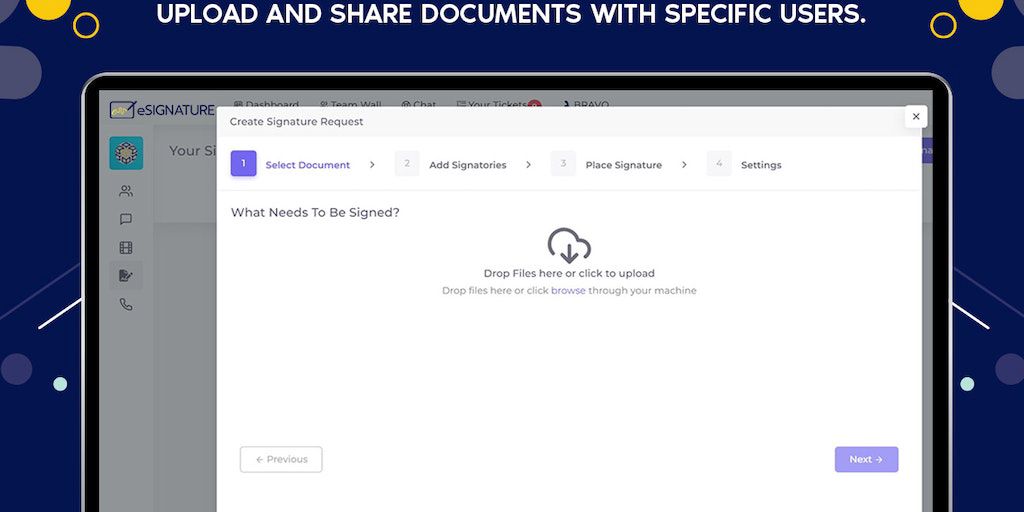This screenshot has width=1024, height=512.
Task: Click the red Your Tickets notification badge
Action: point(534,104)
